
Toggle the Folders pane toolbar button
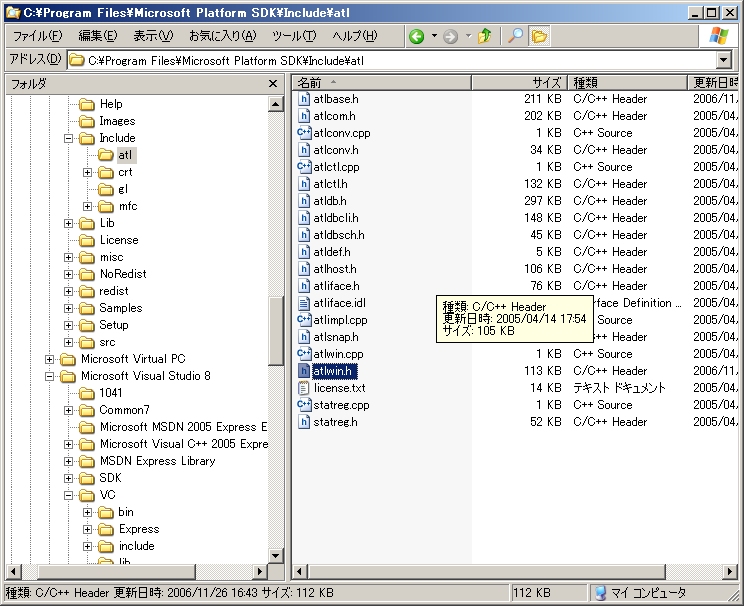[x=539, y=36]
